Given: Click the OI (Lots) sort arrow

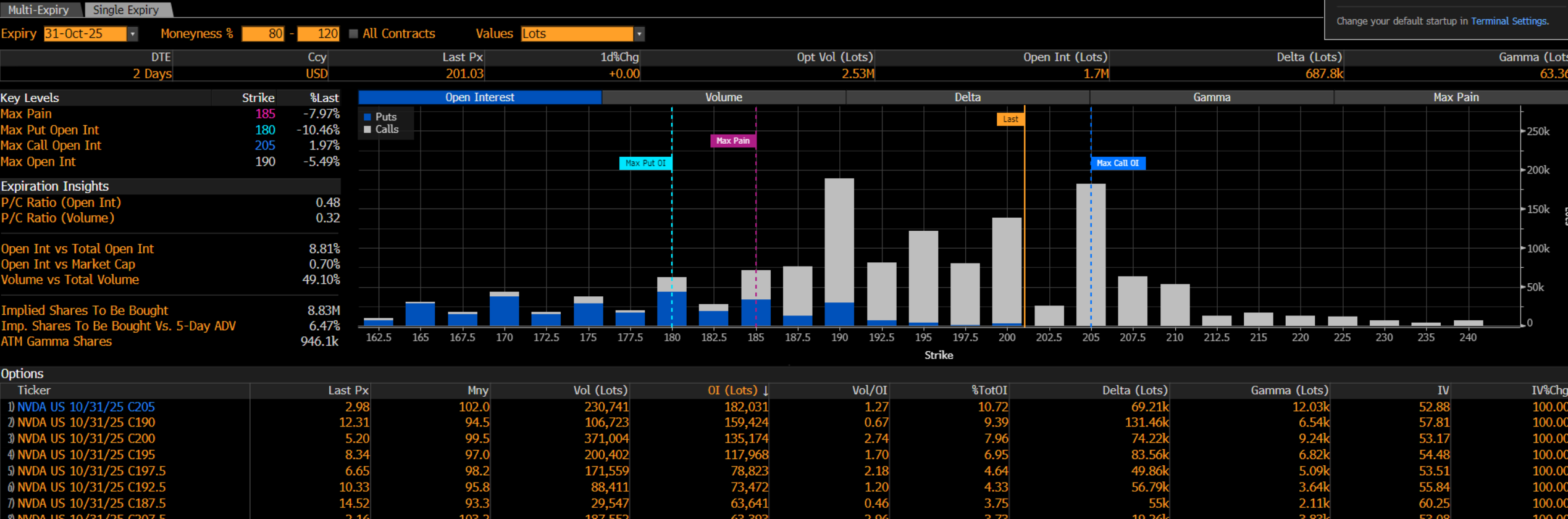Looking at the screenshot, I should pyautogui.click(x=766, y=391).
